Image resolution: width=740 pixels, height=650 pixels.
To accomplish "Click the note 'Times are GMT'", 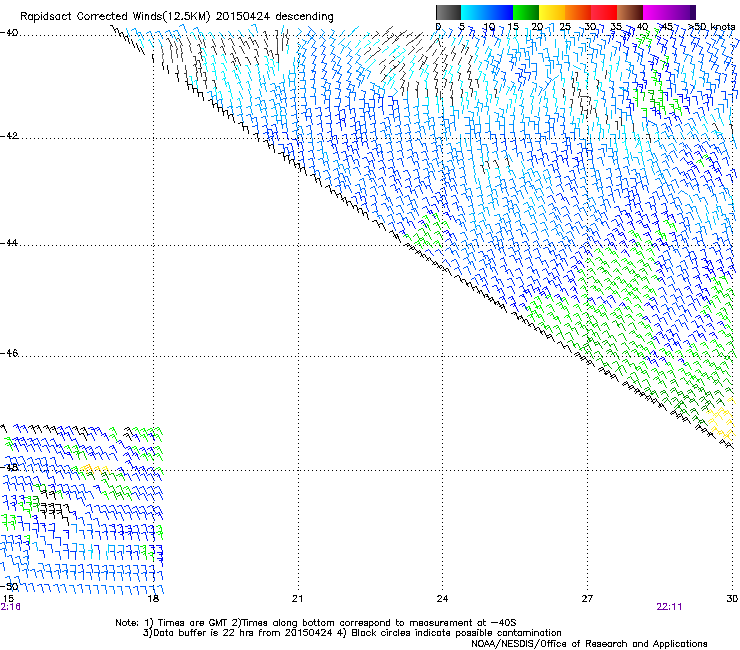I will (192, 623).
